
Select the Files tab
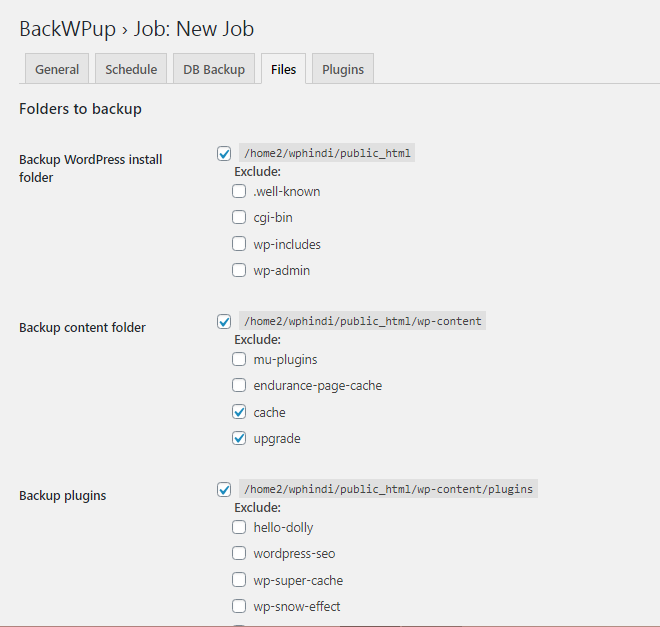point(283,69)
